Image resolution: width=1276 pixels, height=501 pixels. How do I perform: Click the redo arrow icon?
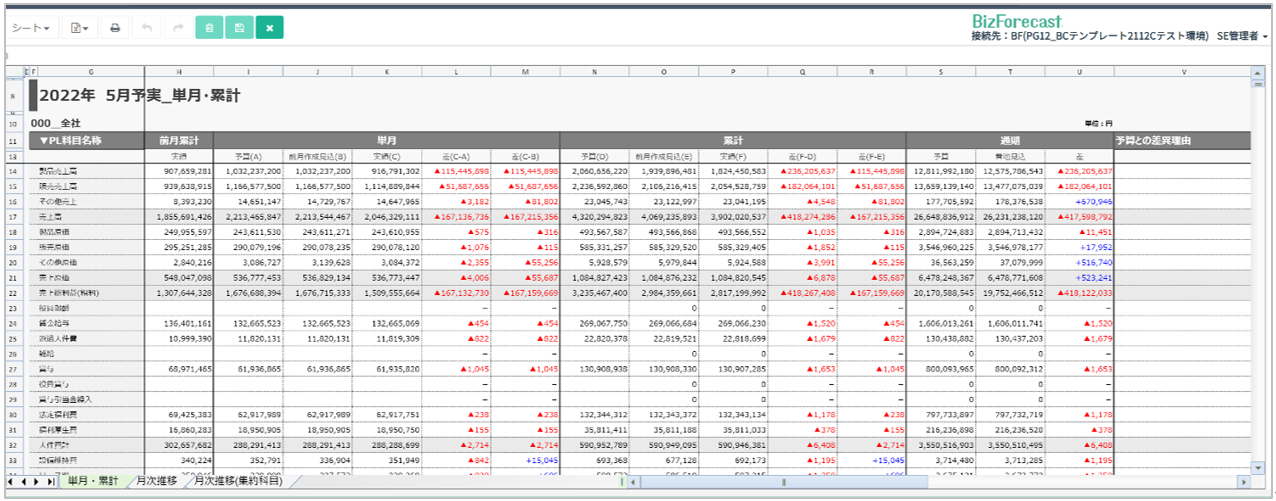[x=177, y=28]
